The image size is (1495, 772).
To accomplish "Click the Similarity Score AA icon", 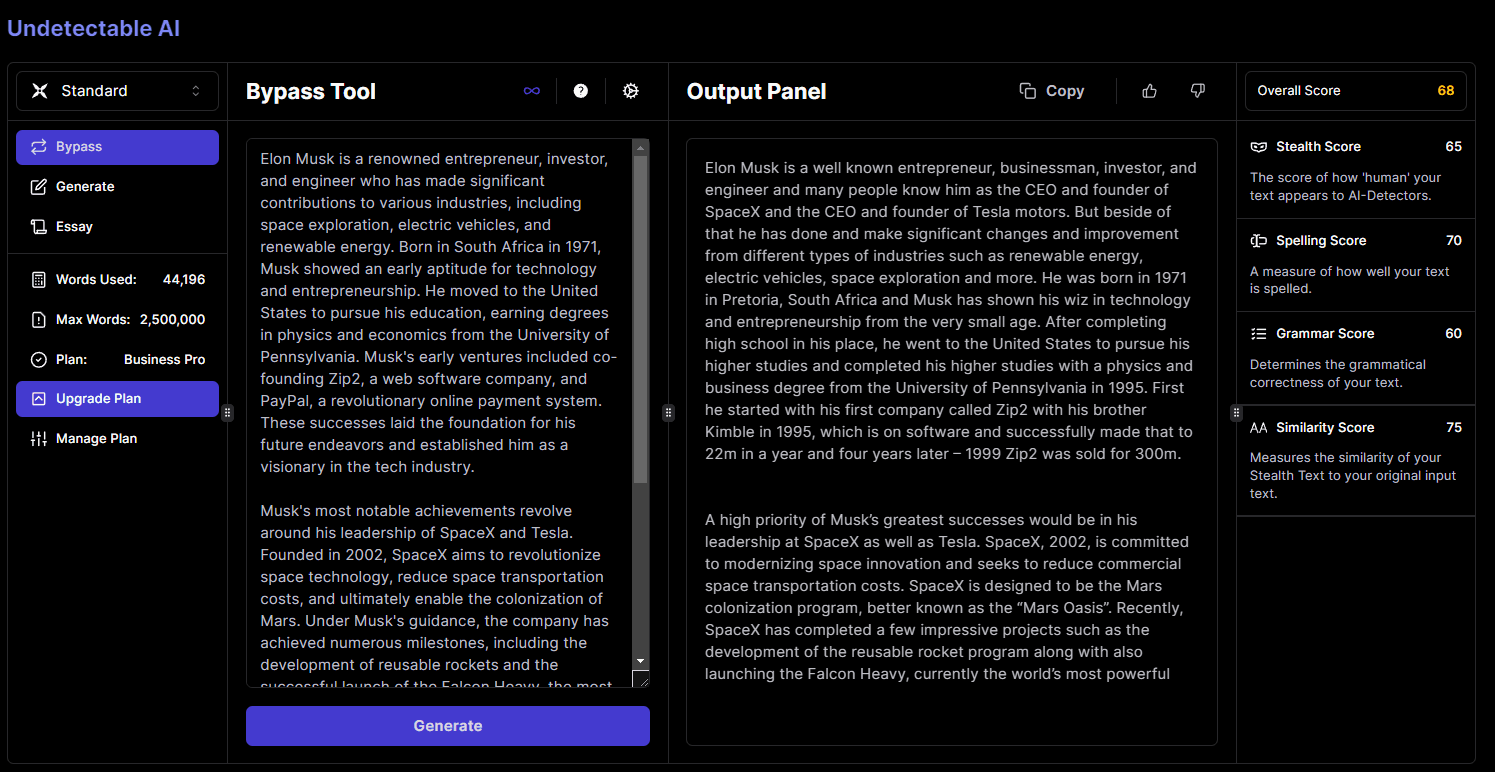I will point(1259,428).
